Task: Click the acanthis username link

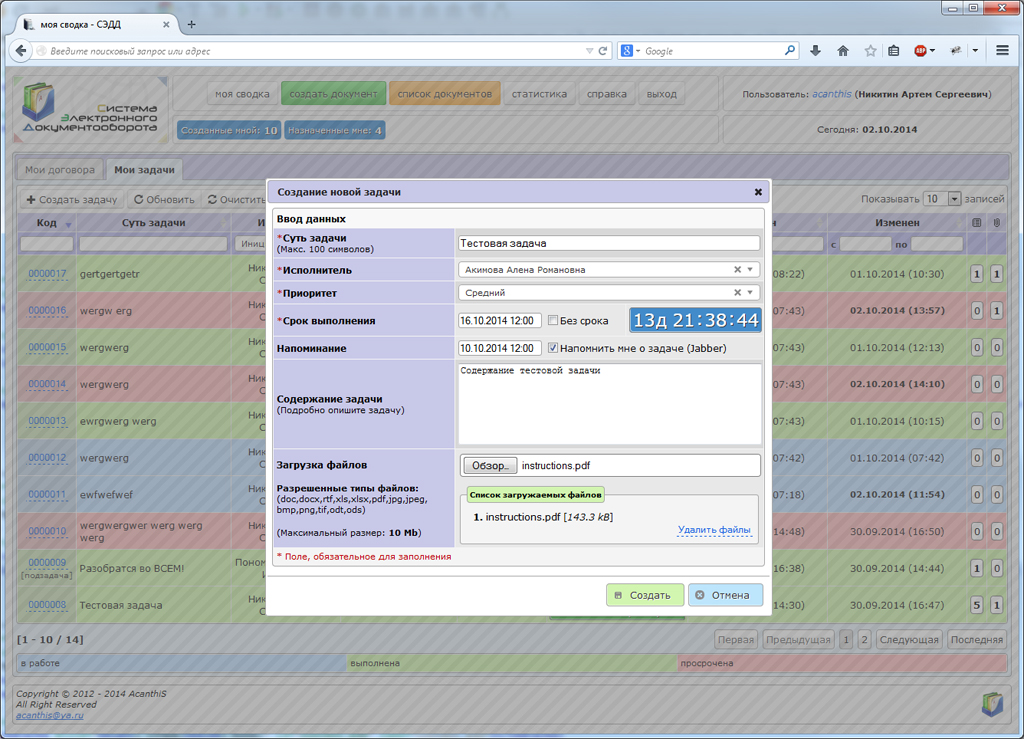Action: pos(831,94)
